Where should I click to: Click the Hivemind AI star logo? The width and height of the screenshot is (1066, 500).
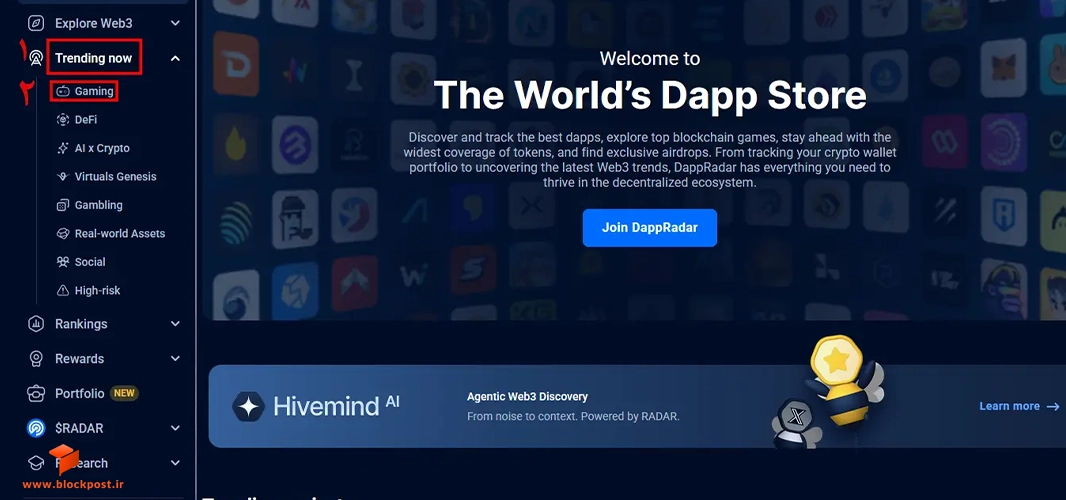(249, 407)
